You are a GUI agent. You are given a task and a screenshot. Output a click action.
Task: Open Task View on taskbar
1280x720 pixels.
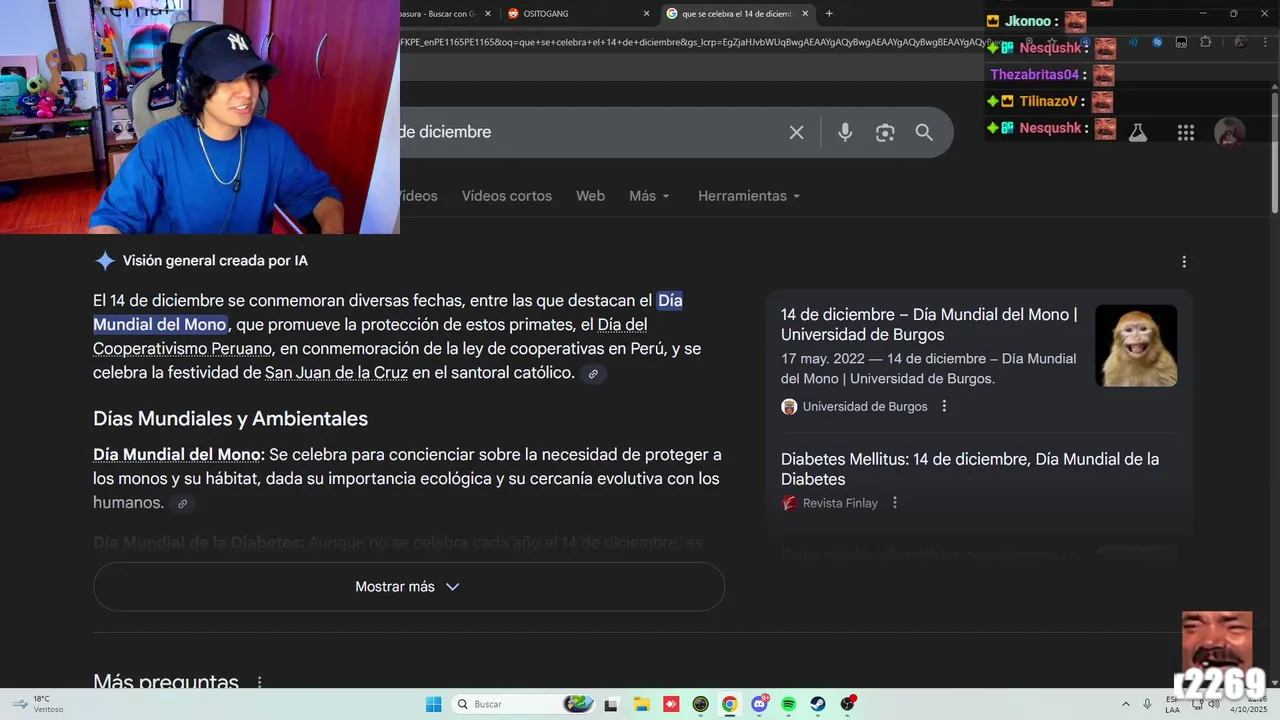coord(611,704)
